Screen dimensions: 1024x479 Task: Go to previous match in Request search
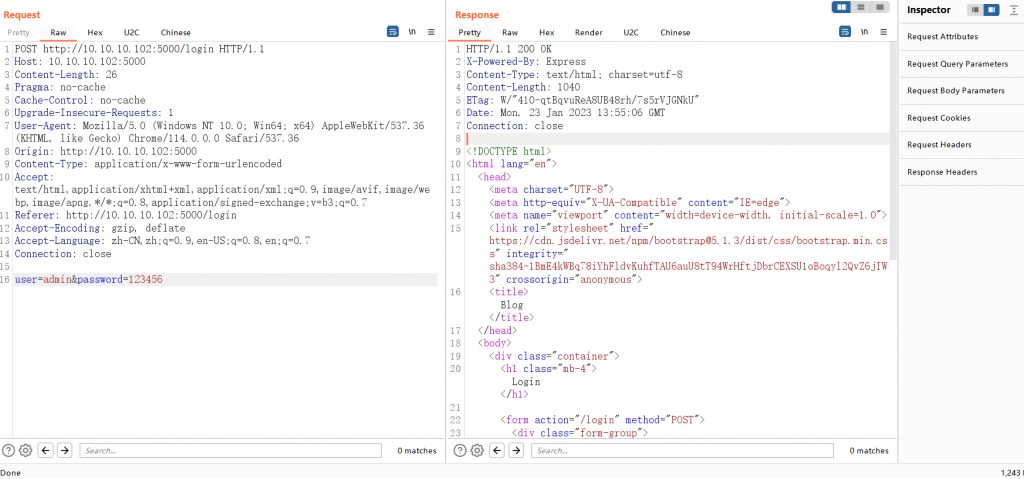point(45,451)
